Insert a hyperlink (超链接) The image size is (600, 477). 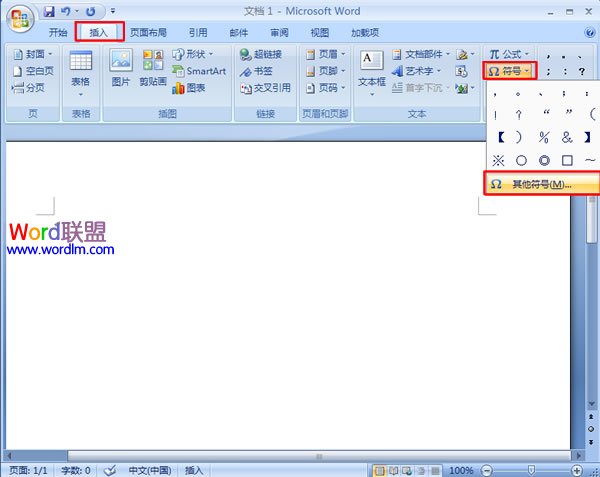click(x=261, y=54)
